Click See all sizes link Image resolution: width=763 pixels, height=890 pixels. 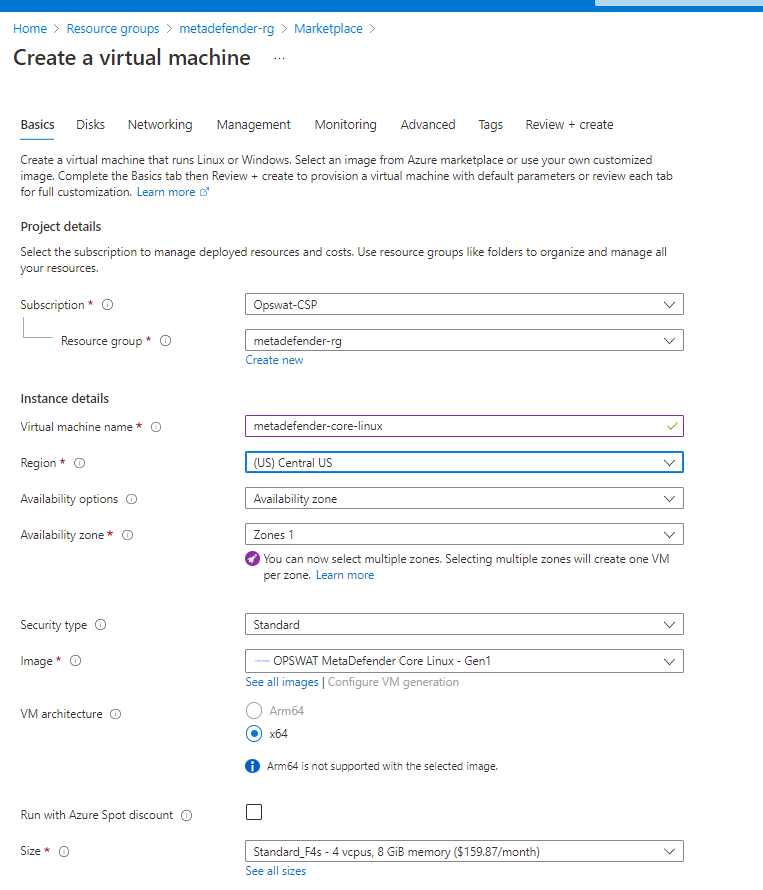coord(275,871)
